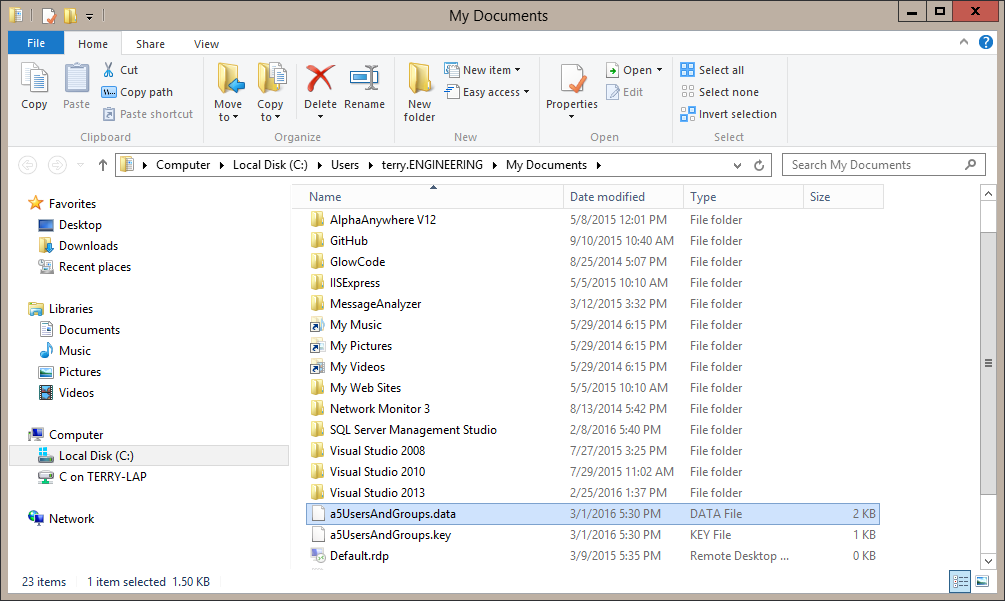Switch to the Home ribbon tab
1005x601 pixels.
click(x=93, y=44)
